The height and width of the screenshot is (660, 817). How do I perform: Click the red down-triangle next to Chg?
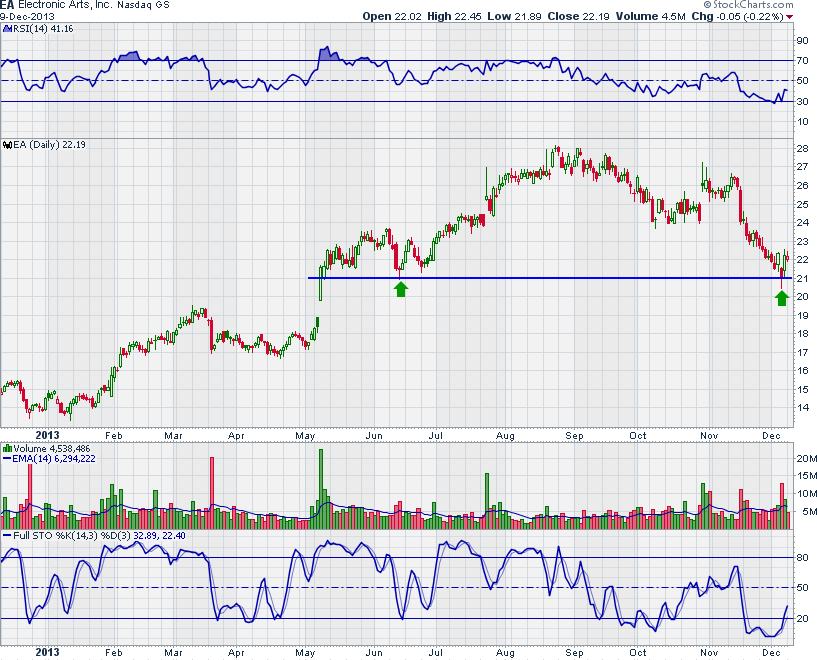(789, 17)
